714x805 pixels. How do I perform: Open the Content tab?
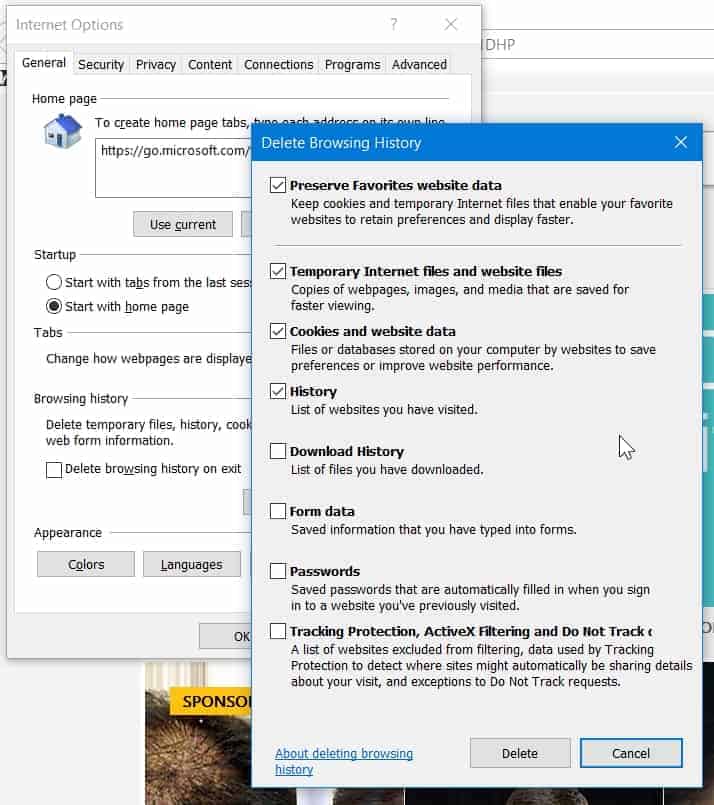209,65
